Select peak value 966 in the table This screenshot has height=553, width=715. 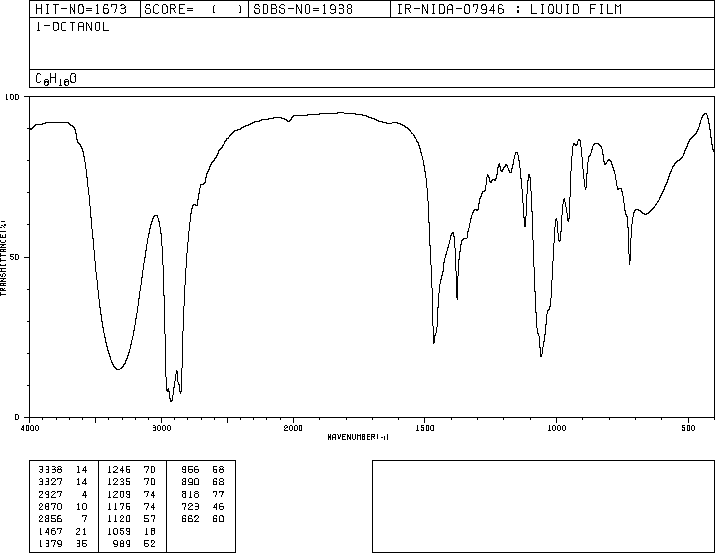pos(190,470)
